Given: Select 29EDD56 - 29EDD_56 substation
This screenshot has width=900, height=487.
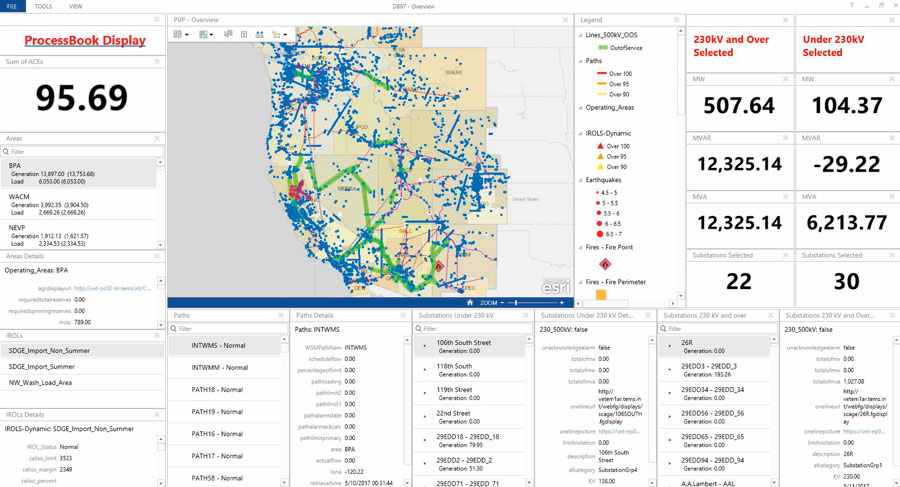Looking at the screenshot, I should tap(713, 417).
